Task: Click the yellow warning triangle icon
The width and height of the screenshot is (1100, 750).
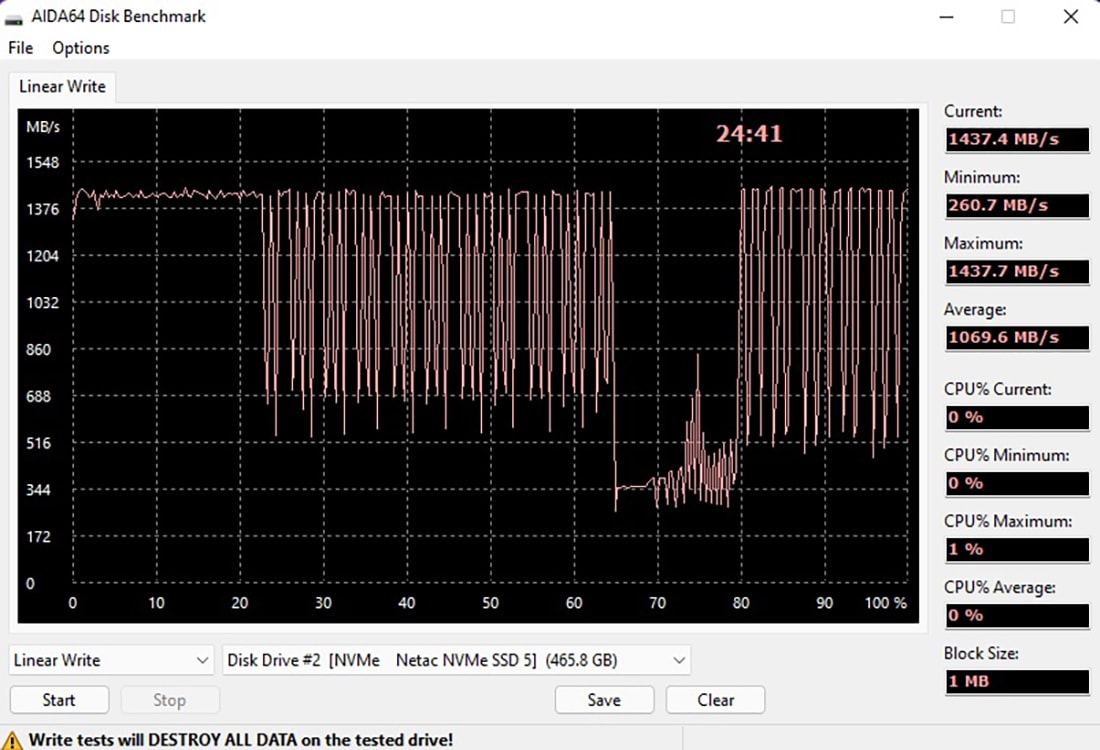Action: click(14, 740)
